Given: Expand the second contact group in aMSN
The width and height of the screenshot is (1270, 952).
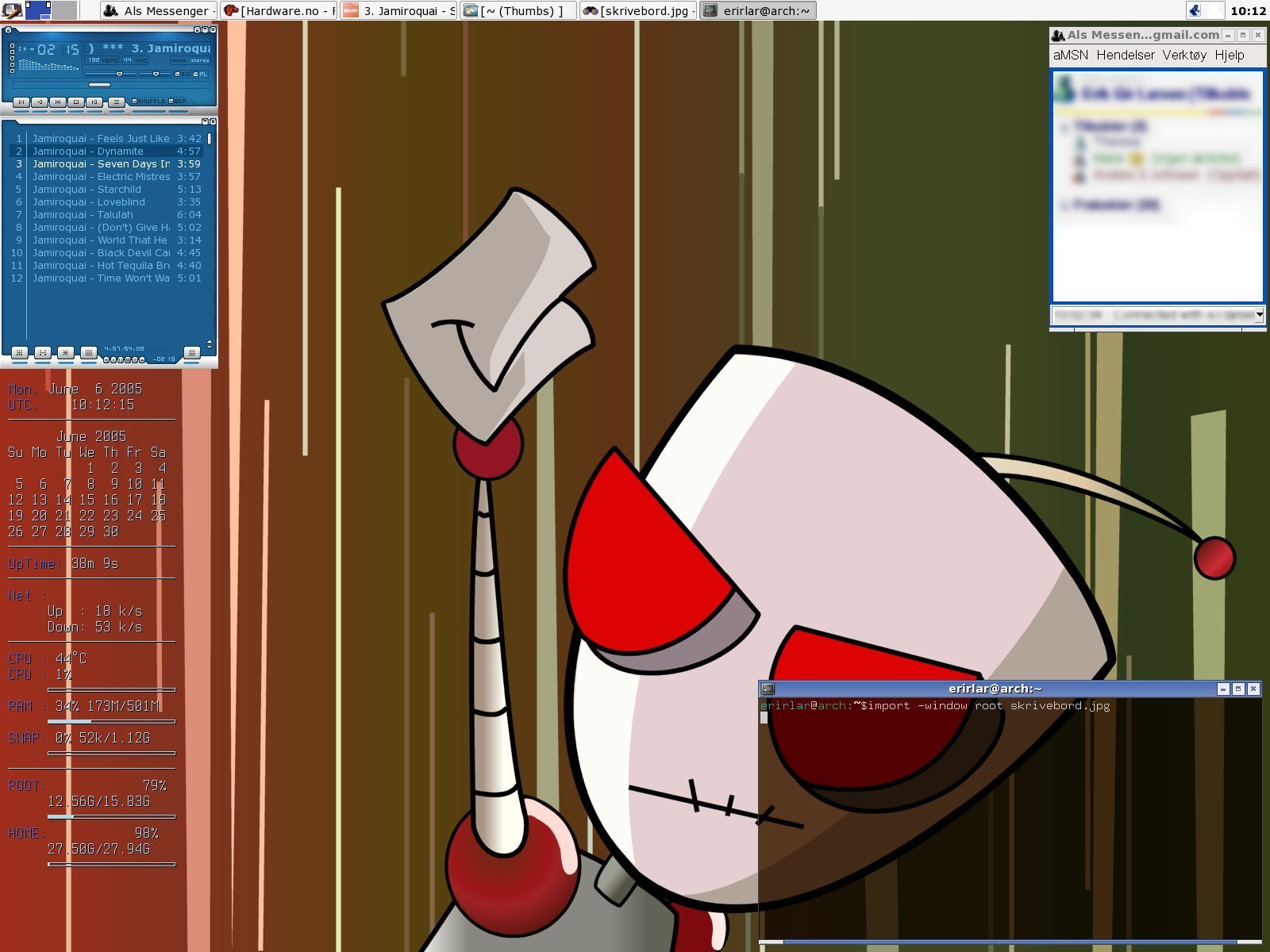Looking at the screenshot, I should point(1064,205).
